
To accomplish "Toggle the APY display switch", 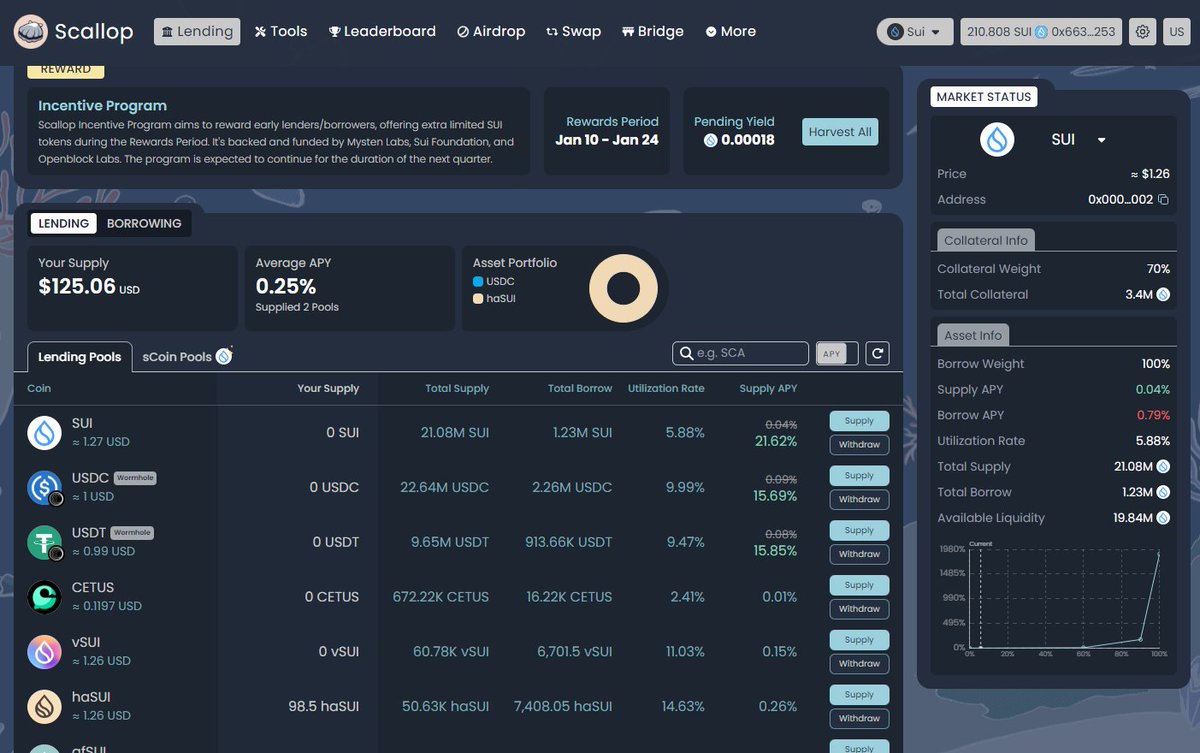I will click(x=837, y=353).
